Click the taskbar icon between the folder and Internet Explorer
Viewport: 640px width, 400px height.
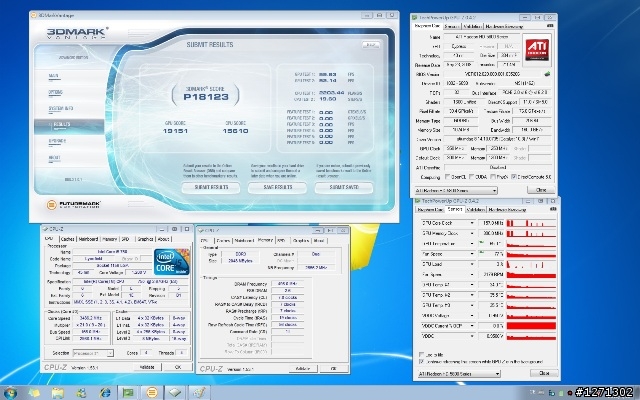(81, 393)
